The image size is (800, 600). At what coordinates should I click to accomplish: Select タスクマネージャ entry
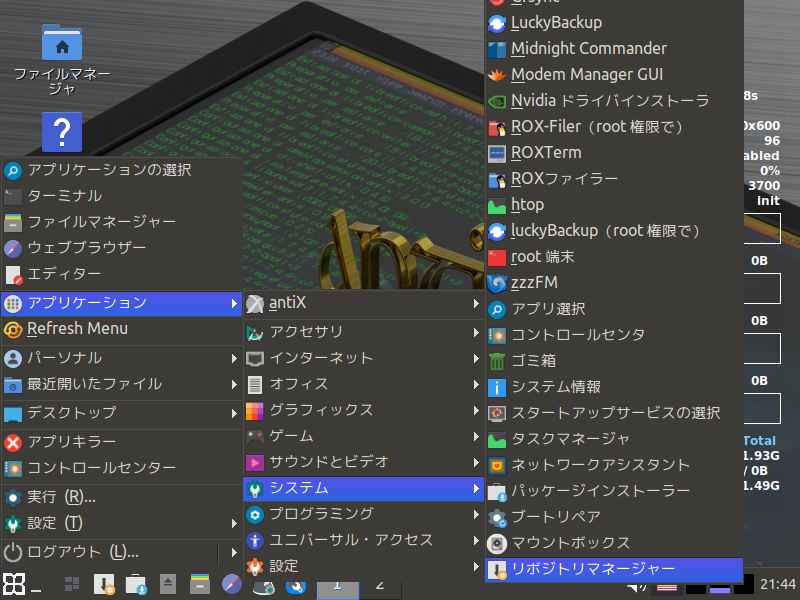(x=614, y=439)
